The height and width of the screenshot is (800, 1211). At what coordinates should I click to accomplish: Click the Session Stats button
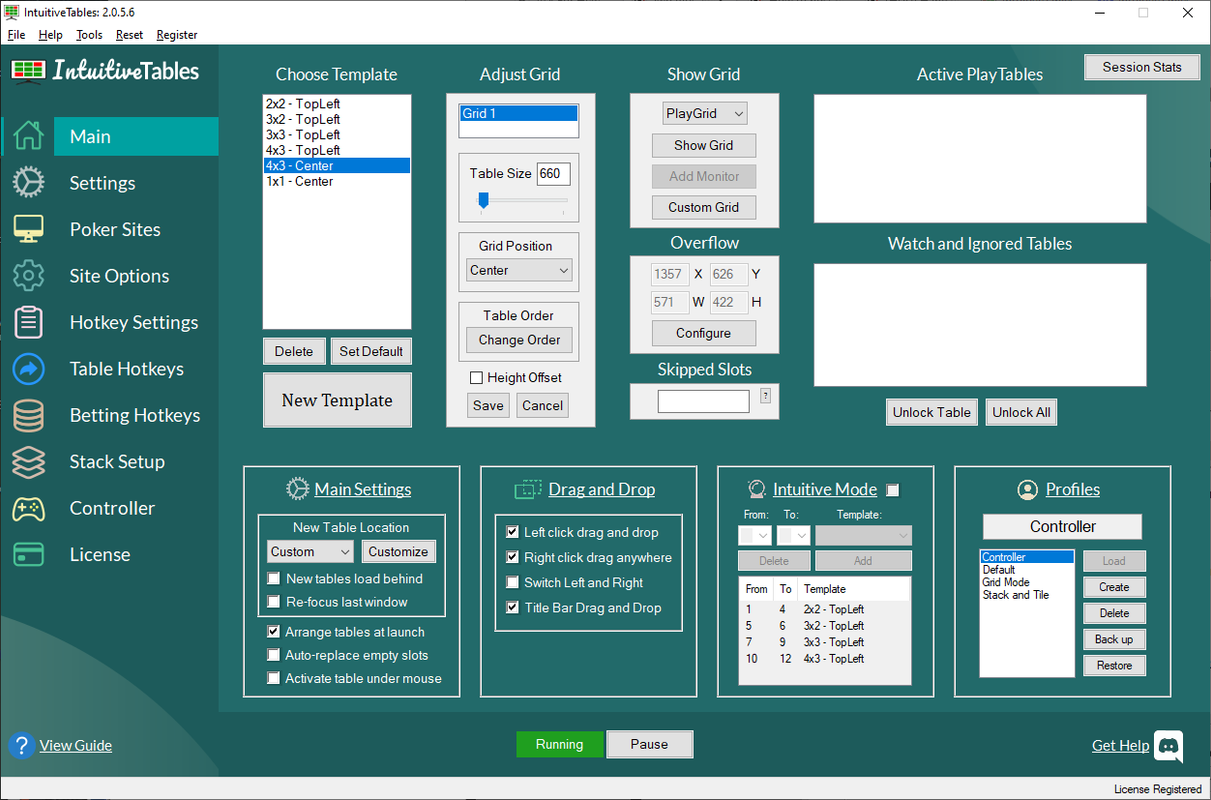1141,67
